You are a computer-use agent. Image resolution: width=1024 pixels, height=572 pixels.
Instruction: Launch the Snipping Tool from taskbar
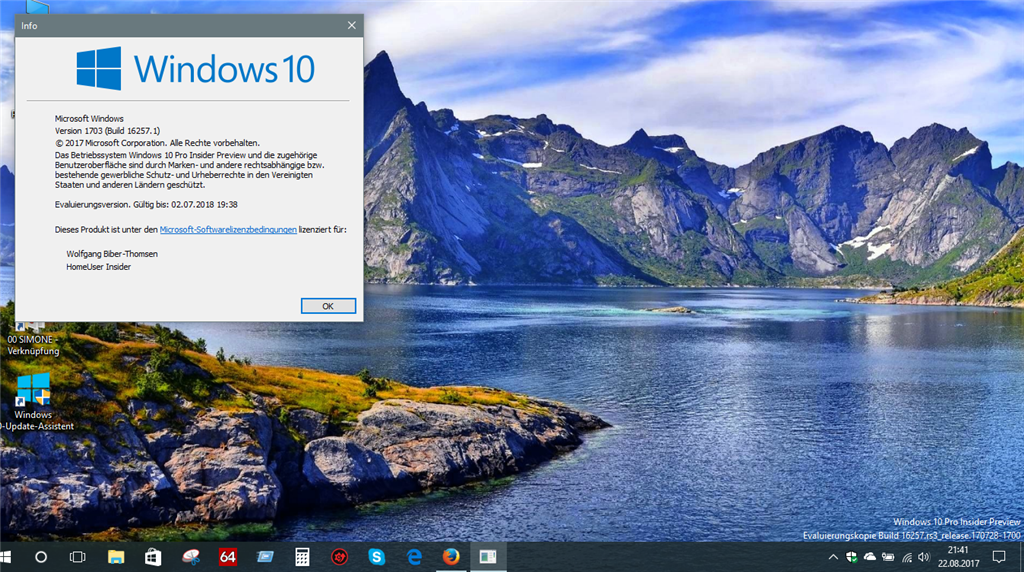click(x=190, y=557)
